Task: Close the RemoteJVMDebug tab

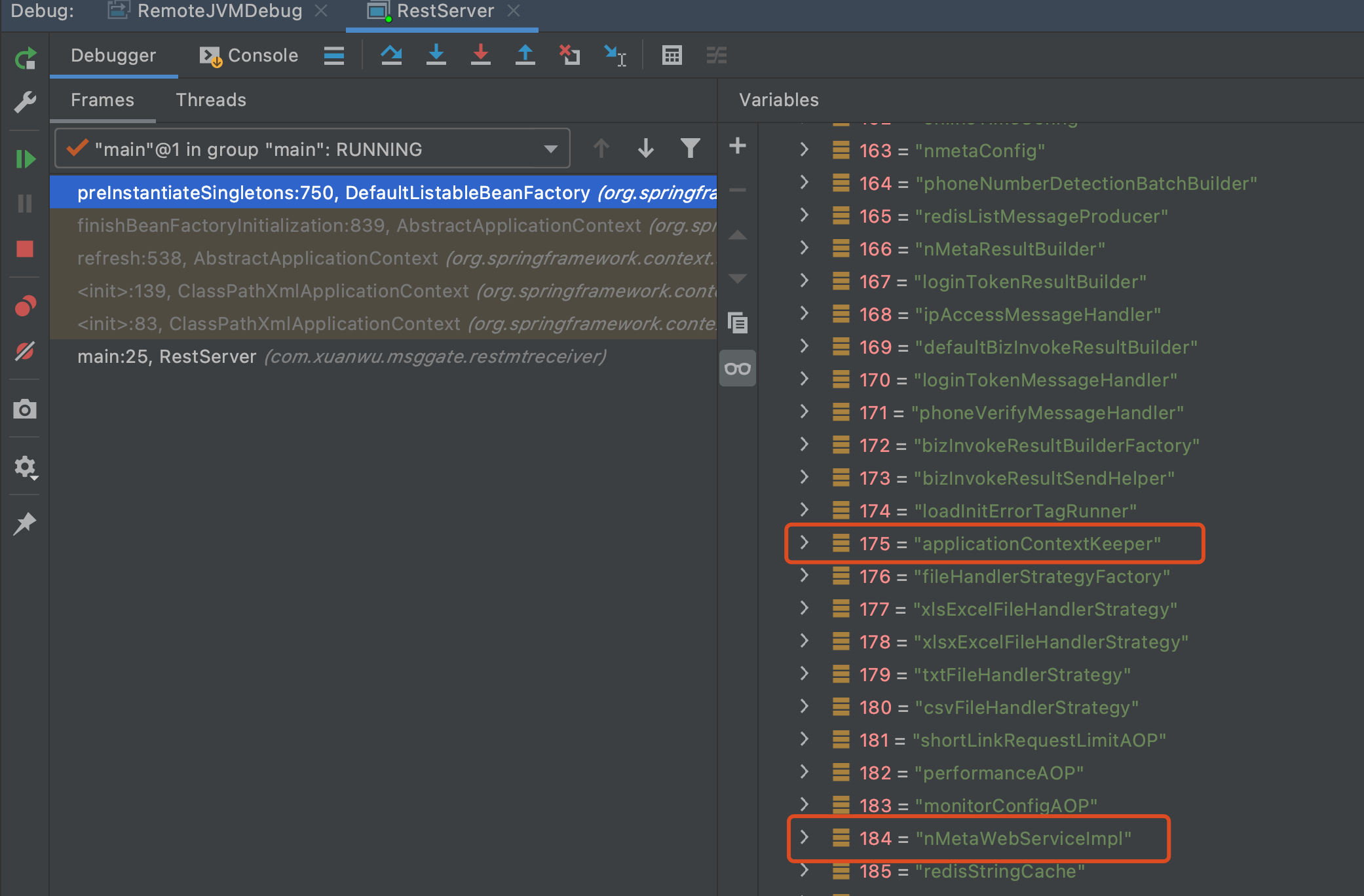Action: click(x=321, y=11)
